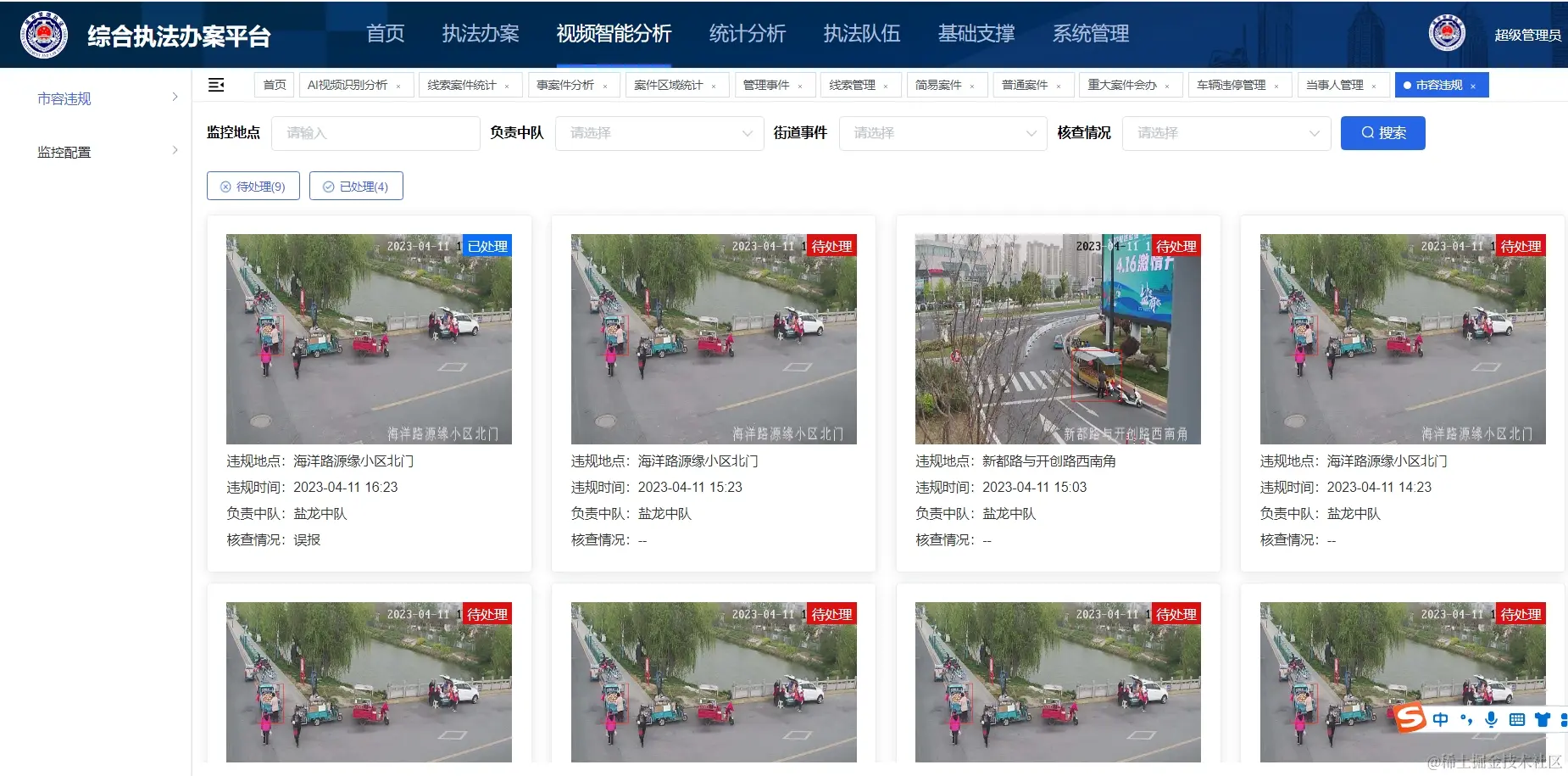Toggle the Sogou 中 language mode icon
1568x776 pixels.
1441,720
